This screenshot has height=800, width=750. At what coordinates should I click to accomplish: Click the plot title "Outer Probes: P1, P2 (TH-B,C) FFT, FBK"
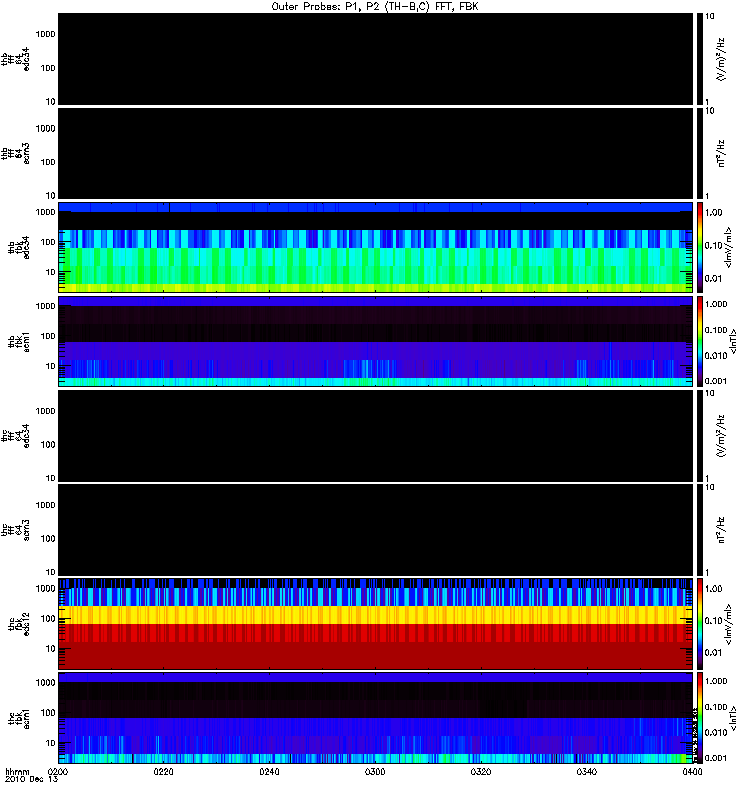pyautogui.click(x=375, y=7)
